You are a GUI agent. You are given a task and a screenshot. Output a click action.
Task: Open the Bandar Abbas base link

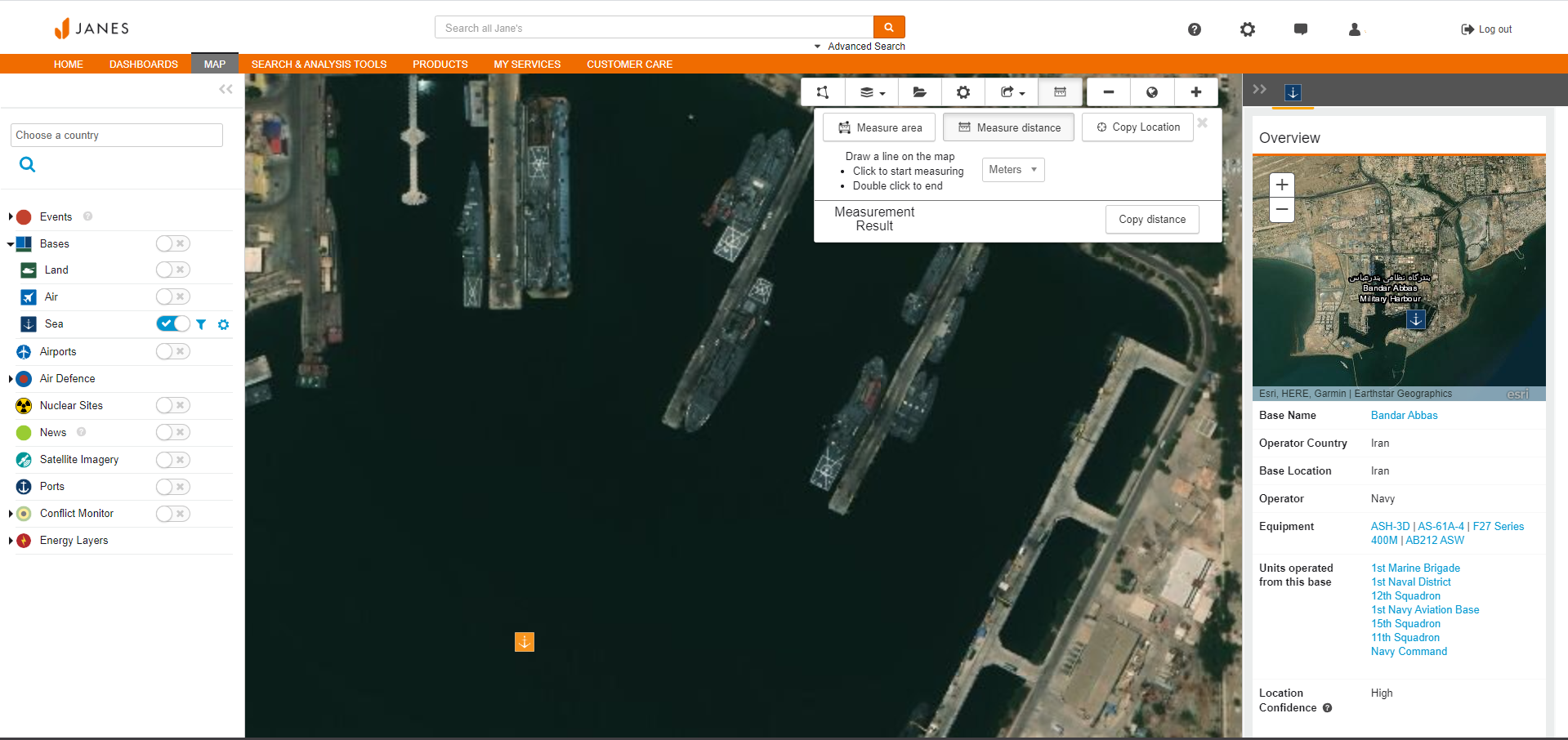point(1404,416)
